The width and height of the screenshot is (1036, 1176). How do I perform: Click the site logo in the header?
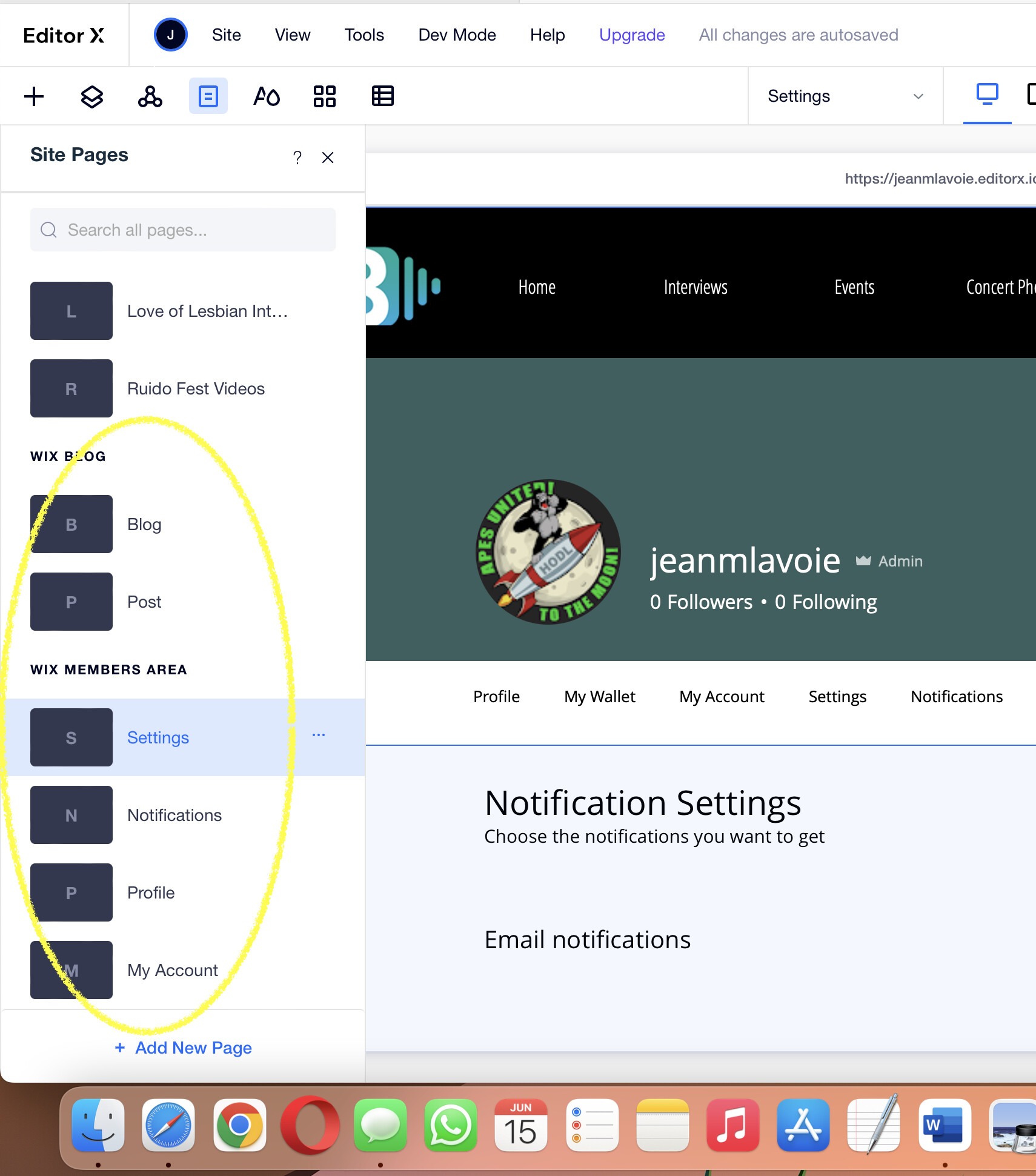pos(403,286)
